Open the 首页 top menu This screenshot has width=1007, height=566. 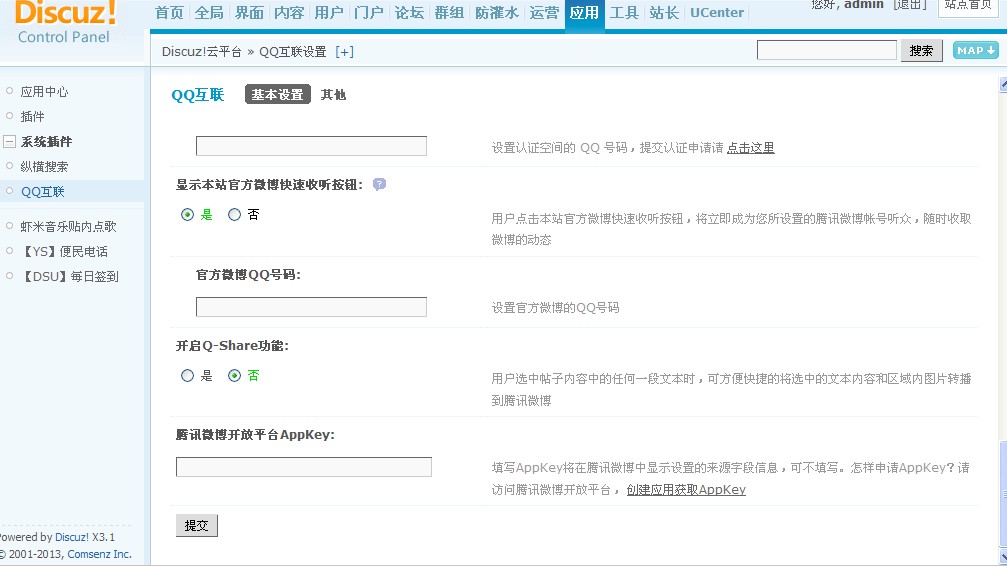point(170,13)
